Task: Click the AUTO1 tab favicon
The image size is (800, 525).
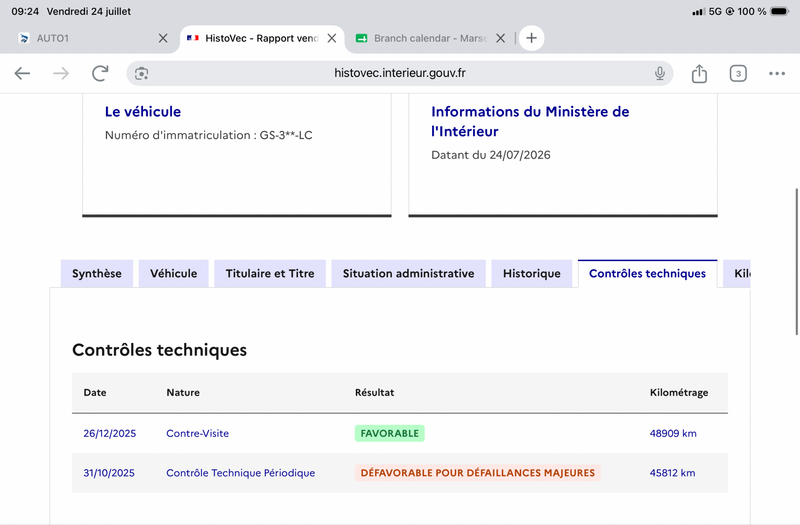Action: (24, 38)
